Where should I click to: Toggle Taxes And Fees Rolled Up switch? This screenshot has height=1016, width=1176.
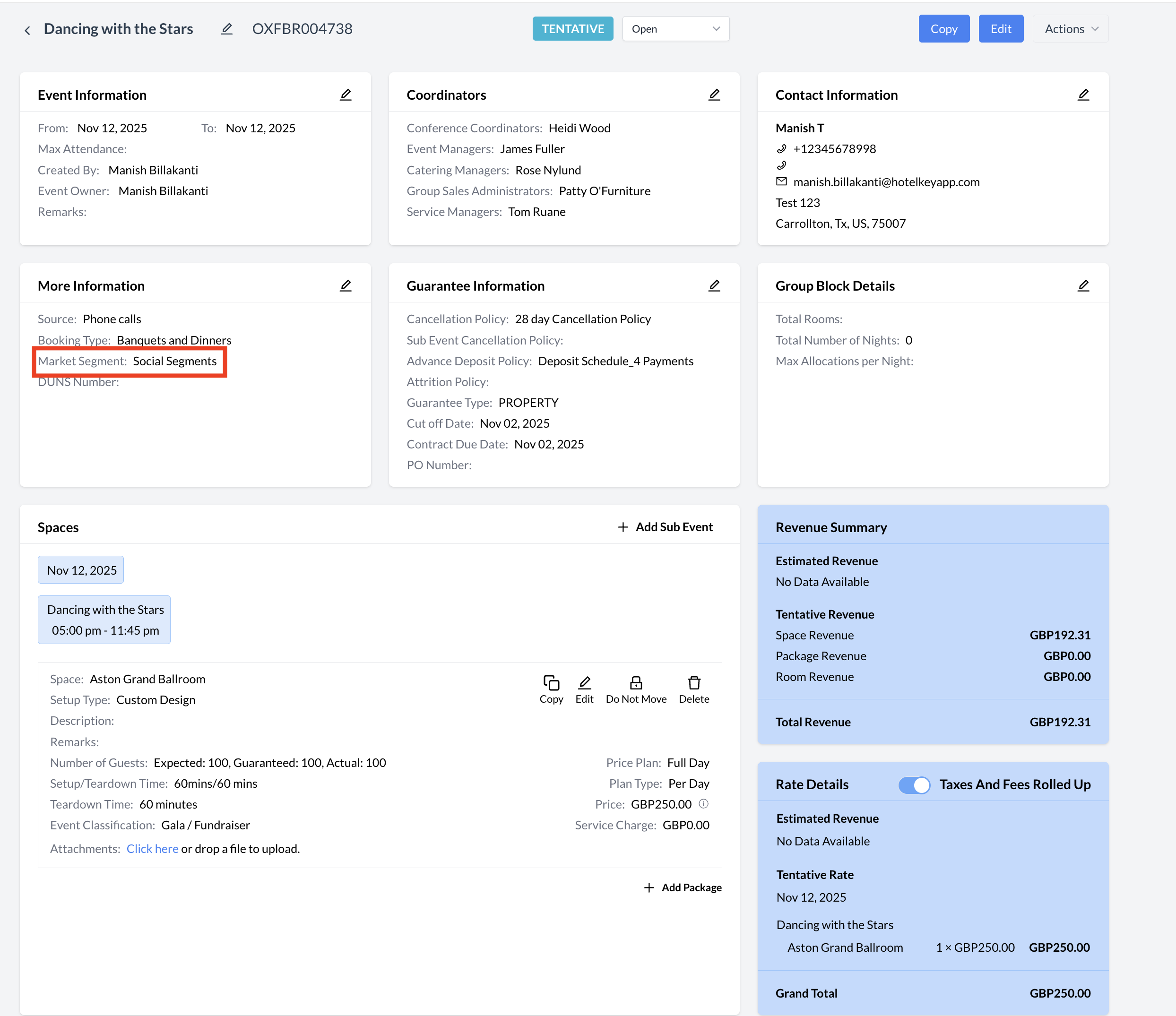(x=914, y=784)
